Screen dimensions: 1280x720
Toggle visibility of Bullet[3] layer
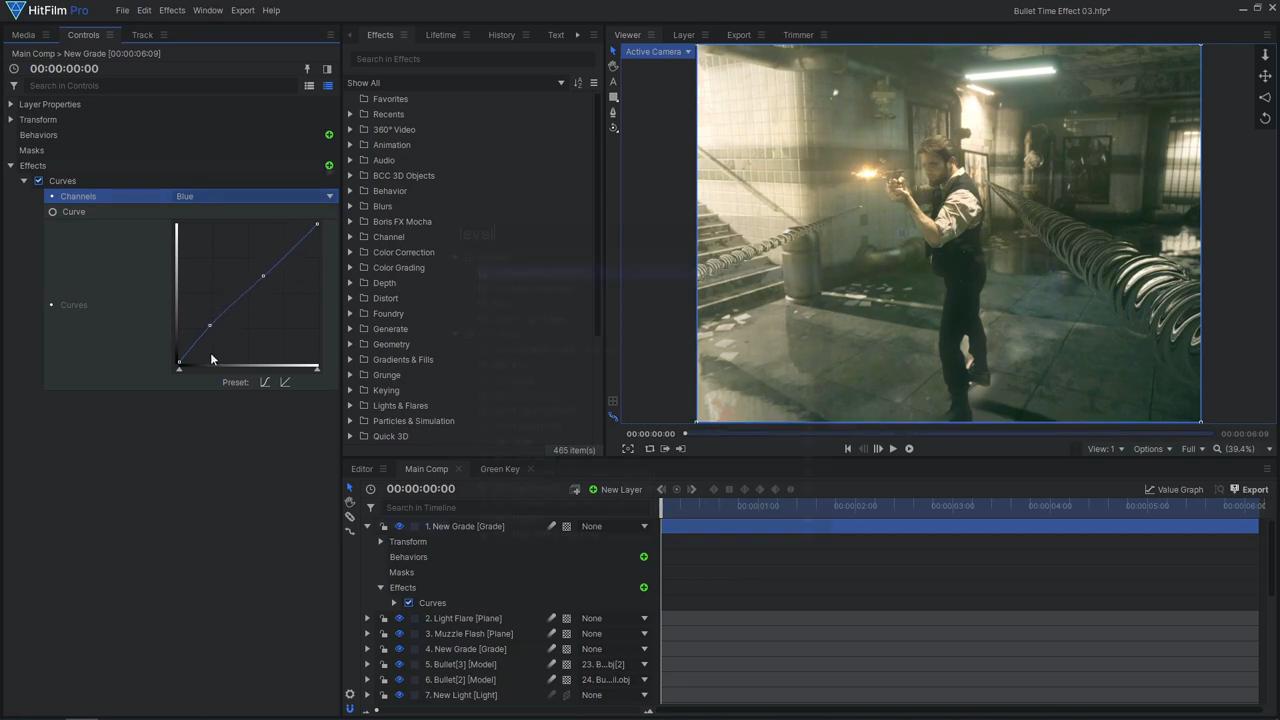point(399,665)
